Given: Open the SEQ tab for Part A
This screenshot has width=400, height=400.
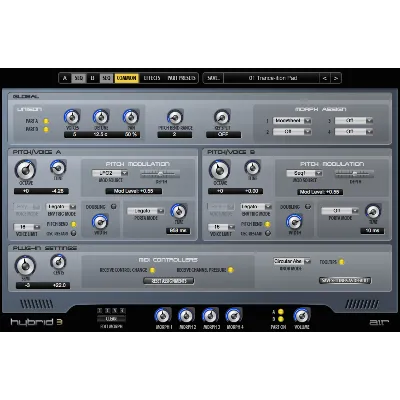Looking at the screenshot, I should (x=79, y=78).
